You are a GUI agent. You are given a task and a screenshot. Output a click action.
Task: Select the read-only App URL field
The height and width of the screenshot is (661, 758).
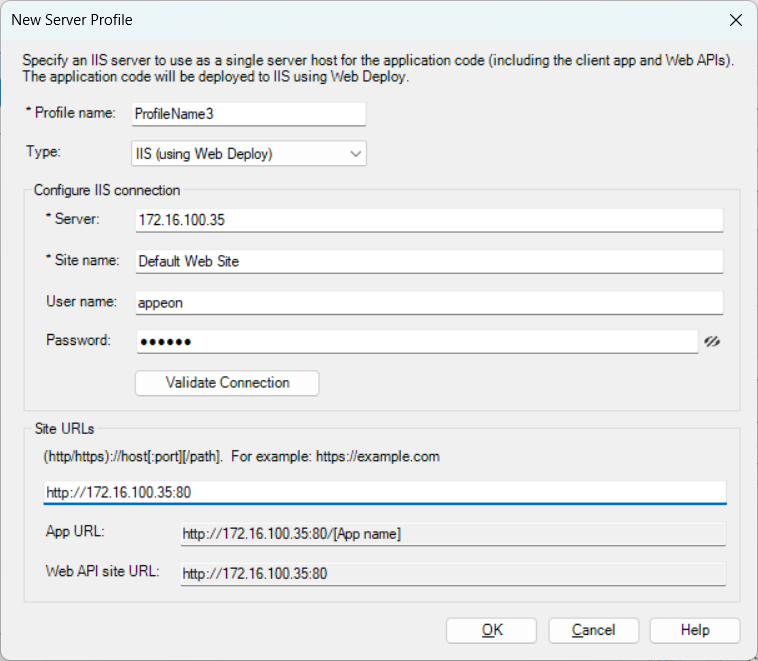(451, 534)
